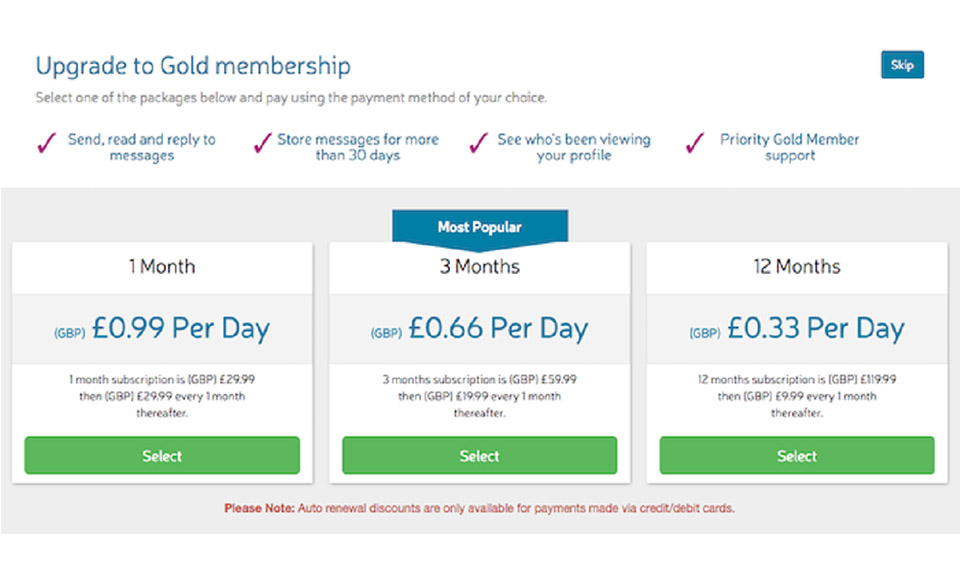The image size is (960, 561).
Task: Click the 1 Month plan heading
Action: point(162,267)
